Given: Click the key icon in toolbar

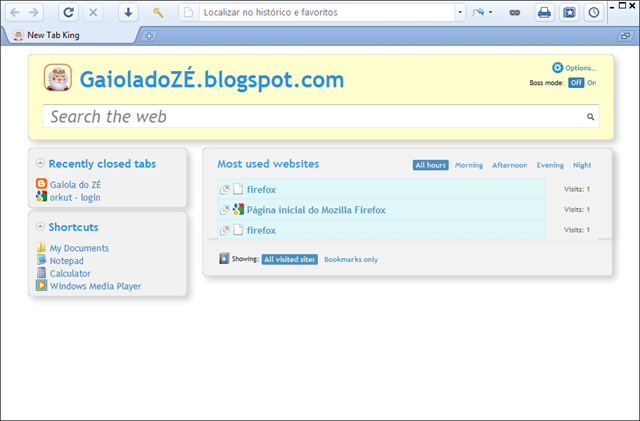Looking at the screenshot, I should click(158, 13).
